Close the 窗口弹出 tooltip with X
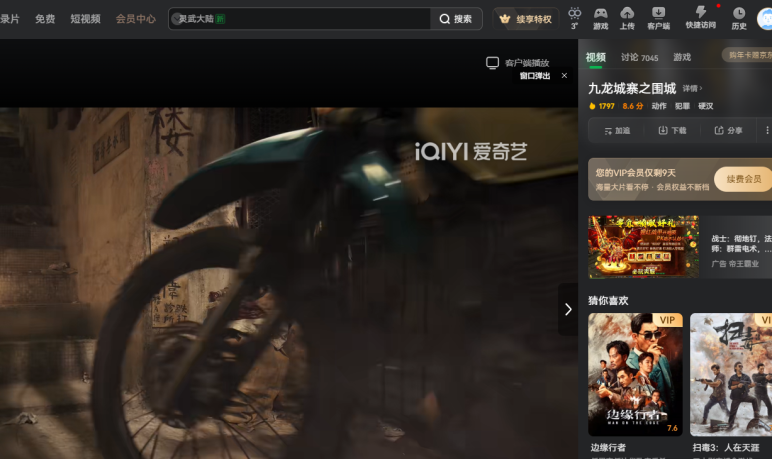Viewport: 772px width, 459px height. 564,75
